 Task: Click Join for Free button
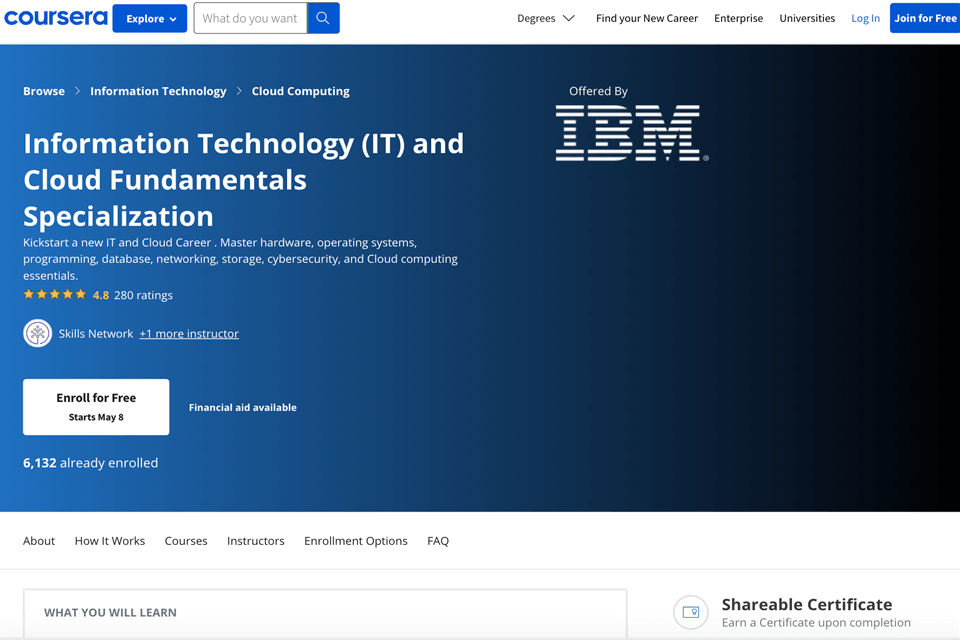pos(924,18)
